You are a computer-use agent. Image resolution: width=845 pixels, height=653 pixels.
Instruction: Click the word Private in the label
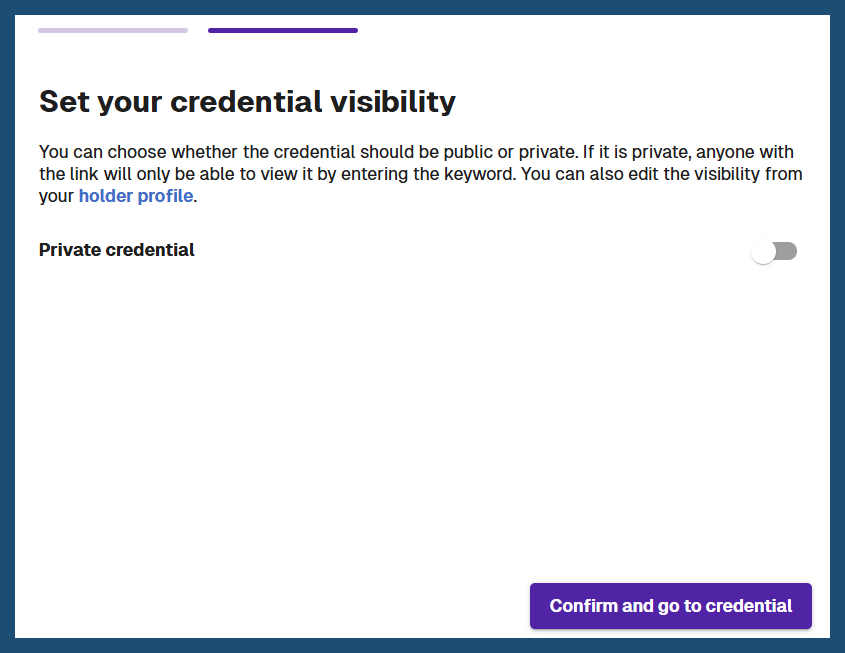coord(70,250)
